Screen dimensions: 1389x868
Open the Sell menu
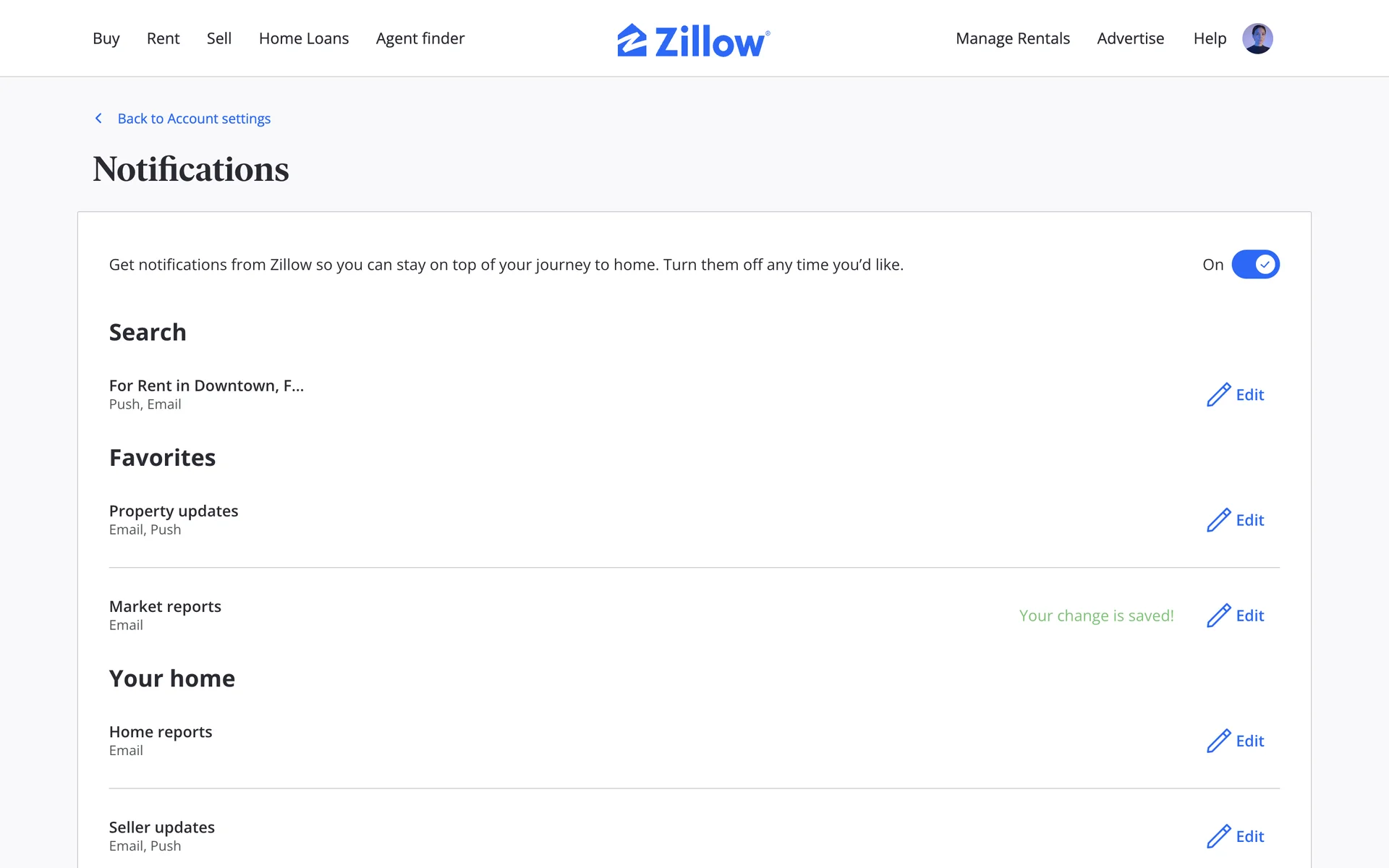coord(219,38)
